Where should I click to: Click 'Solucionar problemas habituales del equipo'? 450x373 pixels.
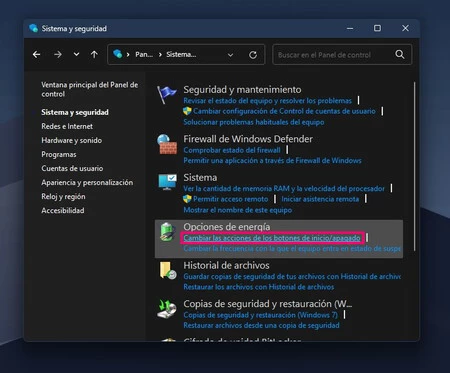coord(254,122)
